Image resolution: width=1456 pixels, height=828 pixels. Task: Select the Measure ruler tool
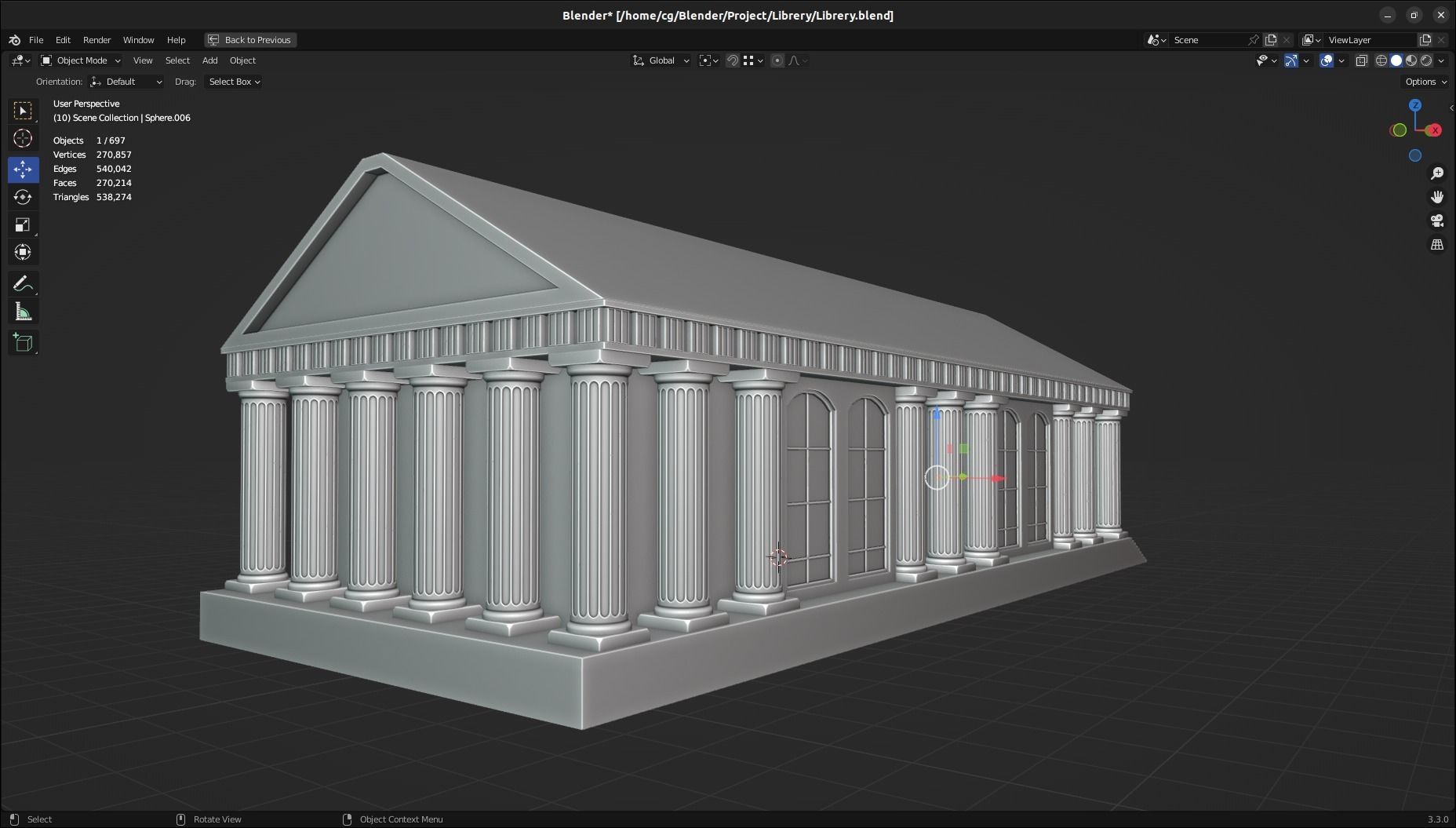coord(23,312)
